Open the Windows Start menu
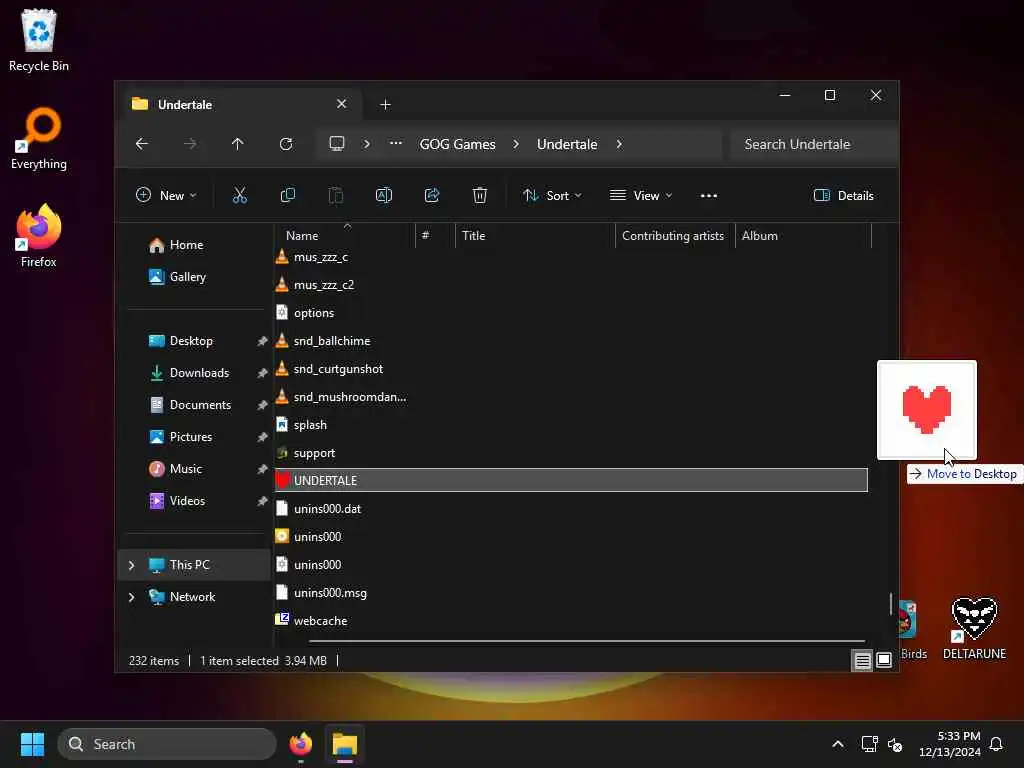The width and height of the screenshot is (1024, 768). (32, 744)
